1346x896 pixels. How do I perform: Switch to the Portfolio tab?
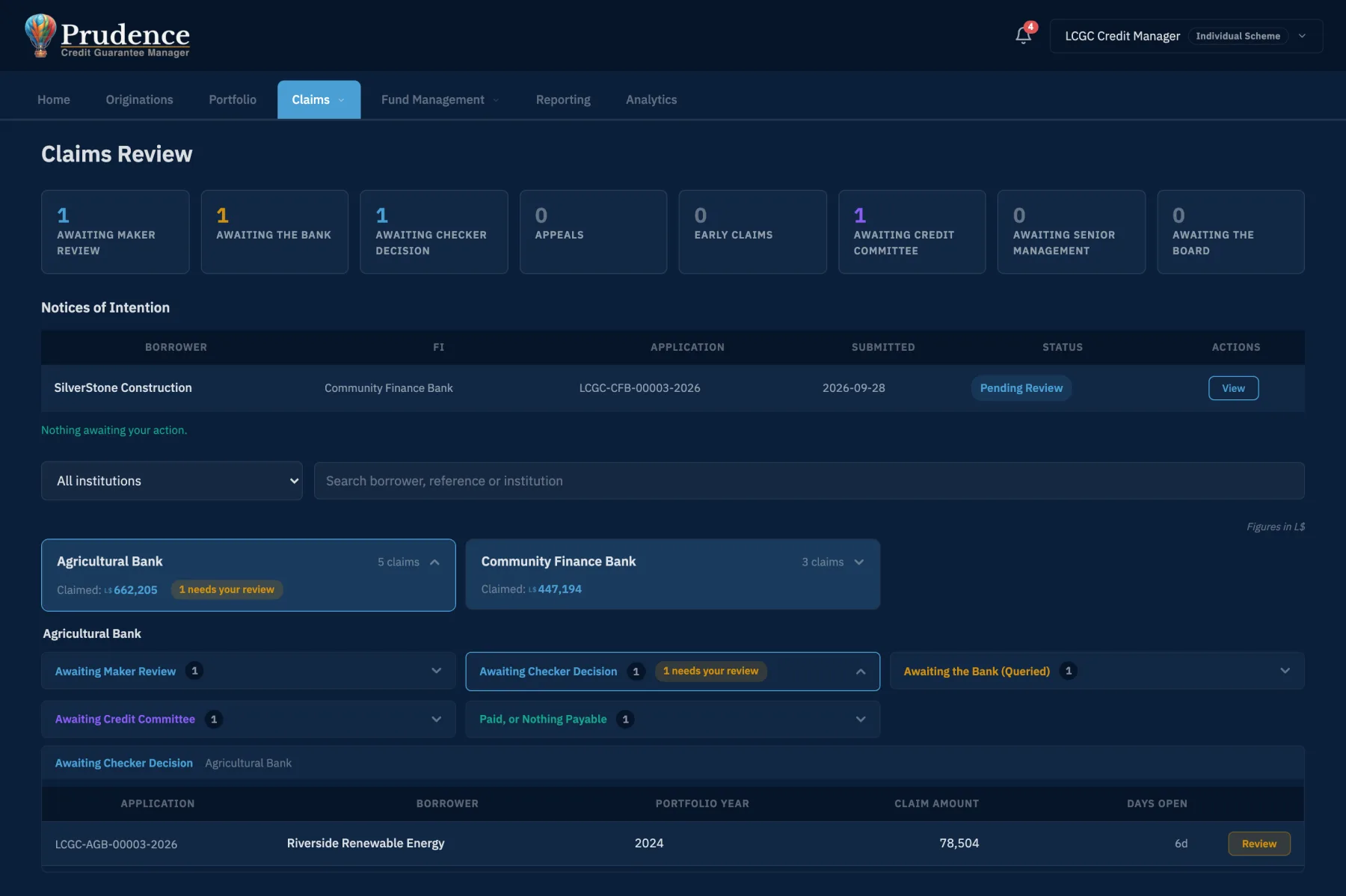(x=233, y=99)
